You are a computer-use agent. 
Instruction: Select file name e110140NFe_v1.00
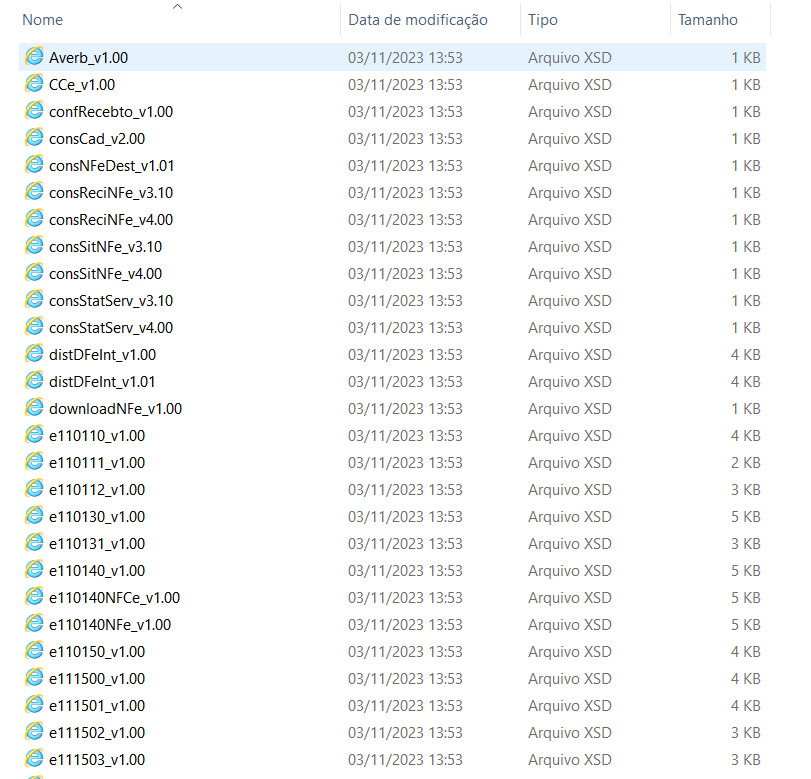(110, 624)
